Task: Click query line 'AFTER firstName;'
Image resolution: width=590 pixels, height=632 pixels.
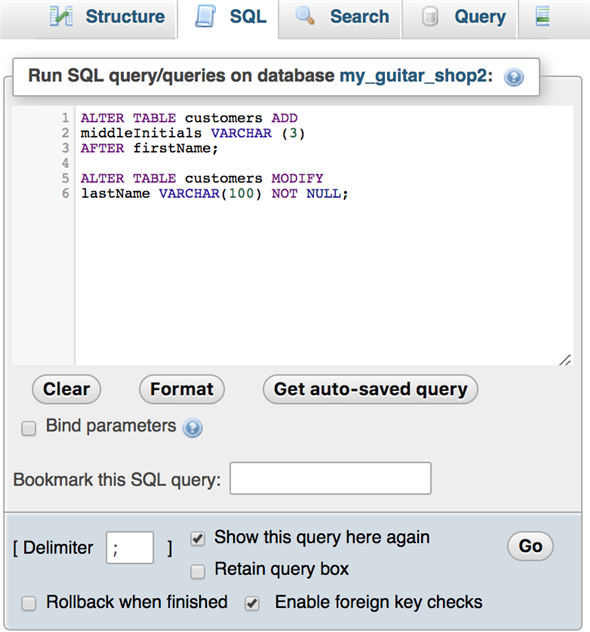Action: 150,148
